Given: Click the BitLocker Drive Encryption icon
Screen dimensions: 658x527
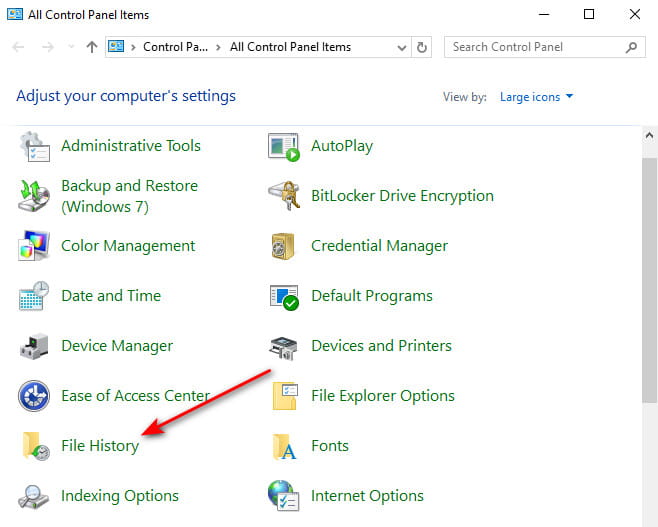Looking at the screenshot, I should click(284, 196).
